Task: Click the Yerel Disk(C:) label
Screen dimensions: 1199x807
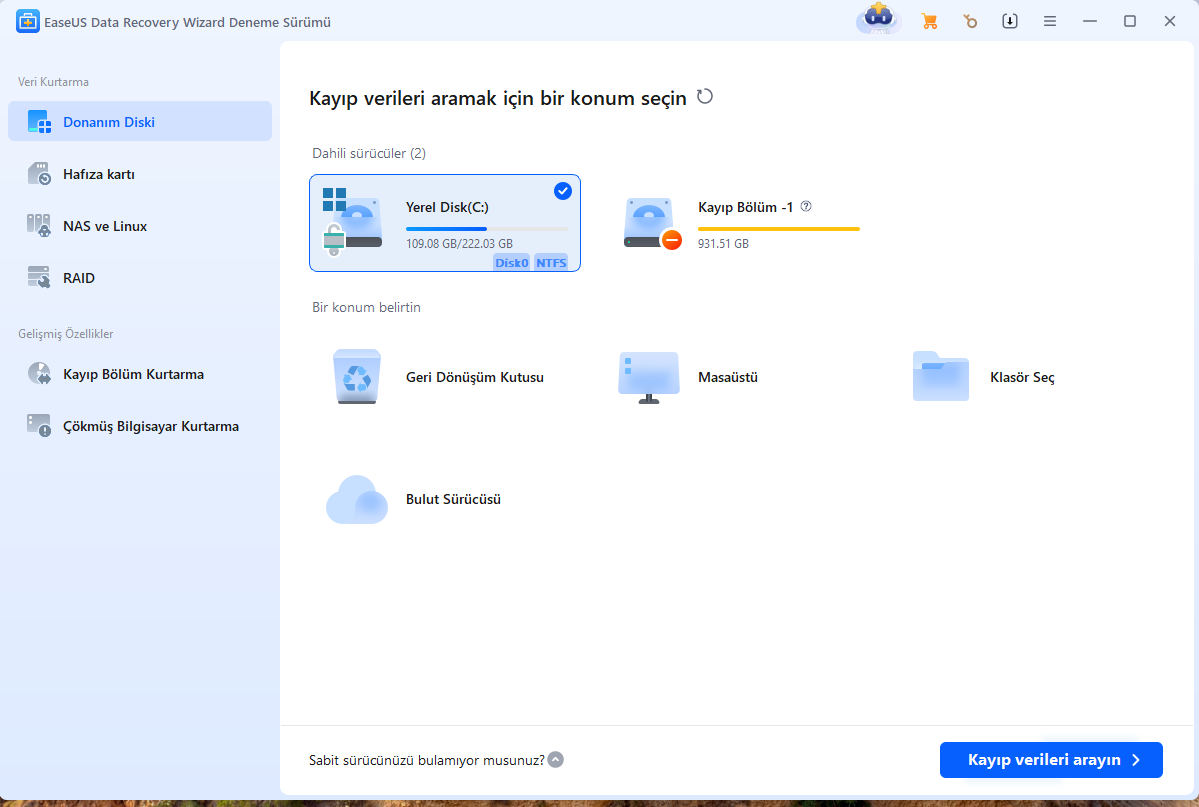Action: tap(447, 207)
